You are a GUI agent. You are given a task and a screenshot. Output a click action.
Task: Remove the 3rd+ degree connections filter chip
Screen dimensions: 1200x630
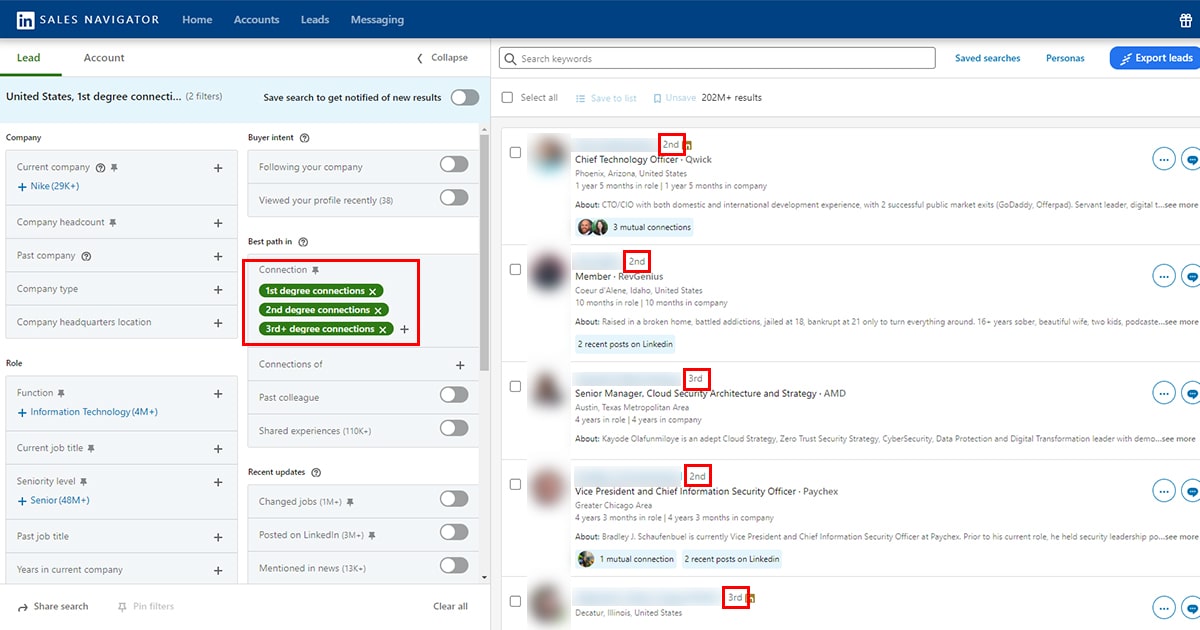[383, 329]
